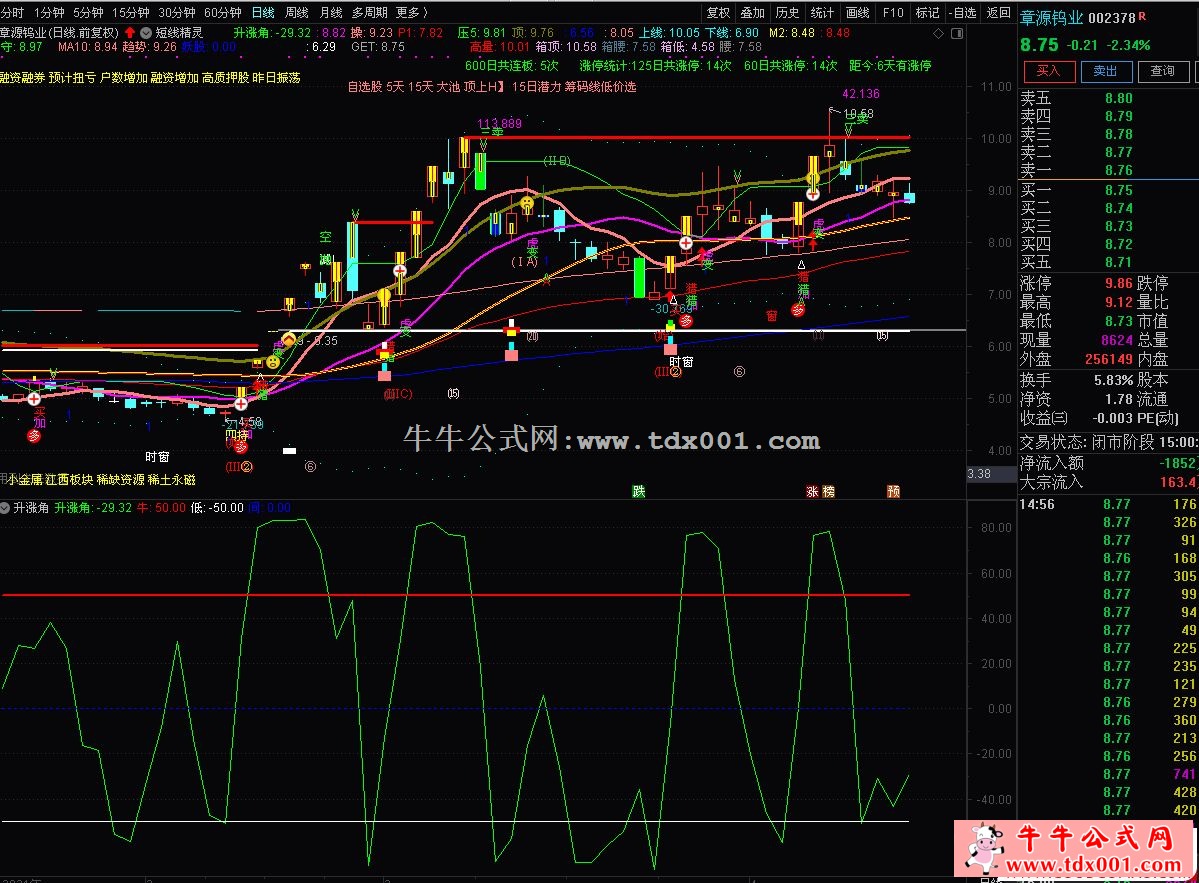Image resolution: width=1199 pixels, height=883 pixels.
Task: Click the 预计扭亏 tag label
Action: click(x=72, y=77)
